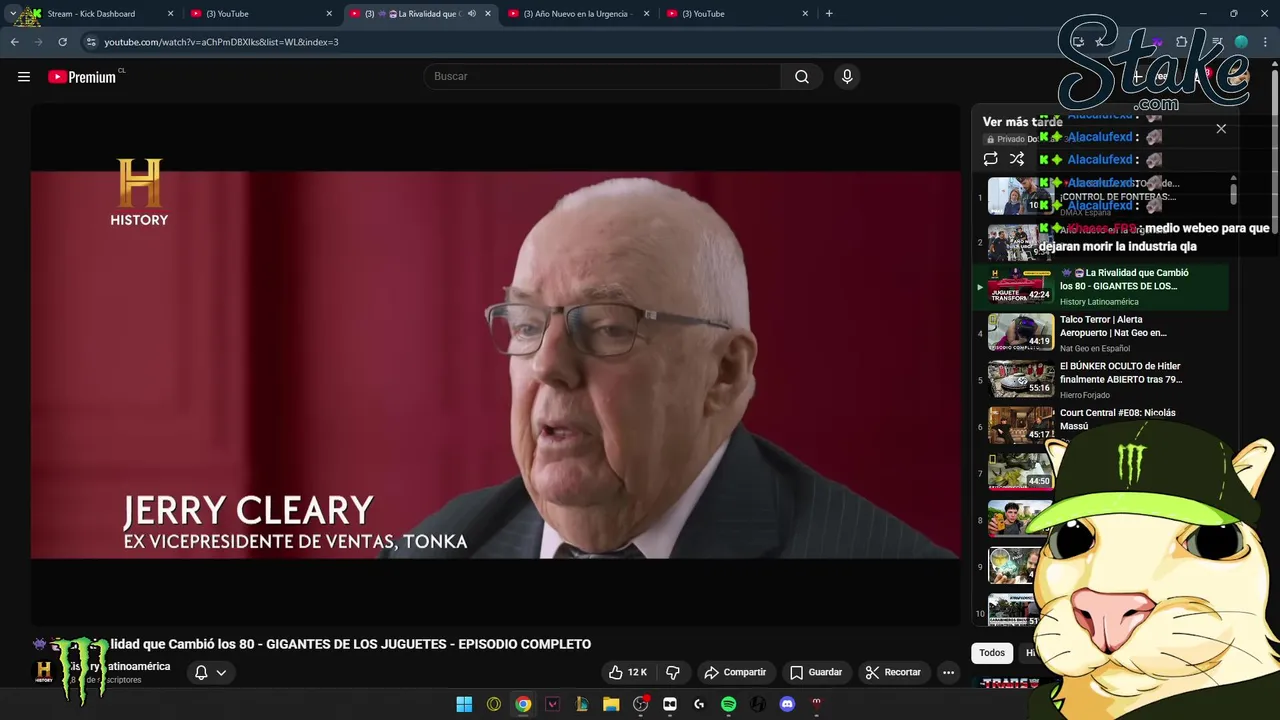Close the Ver más tarde playlist panel
This screenshot has width=1280, height=720.
pos(1221,128)
